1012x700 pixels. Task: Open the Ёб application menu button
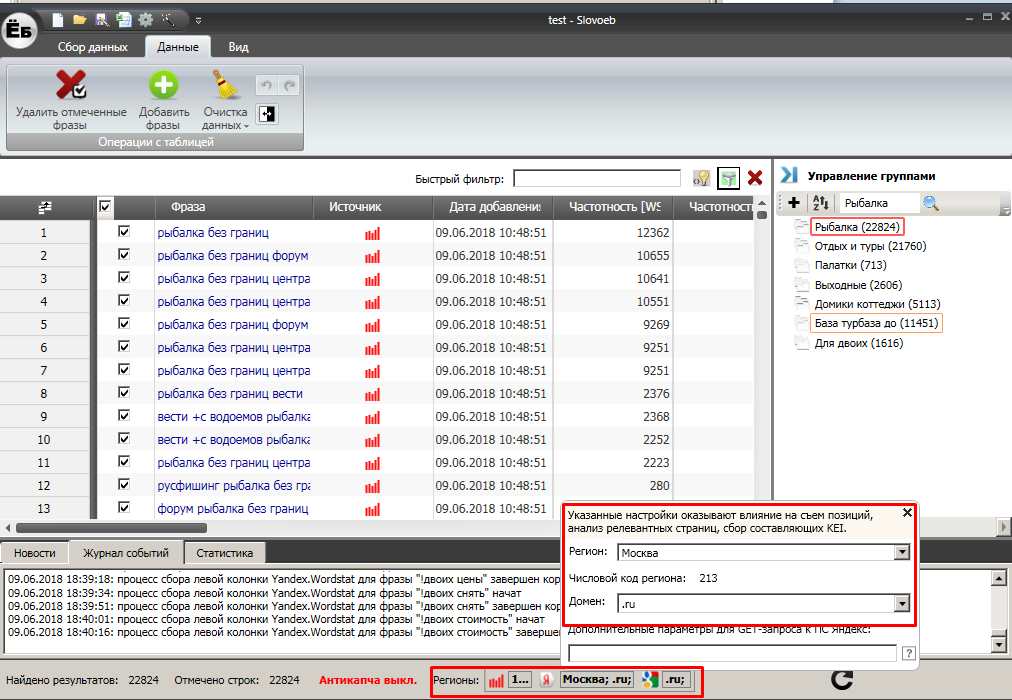(19, 29)
